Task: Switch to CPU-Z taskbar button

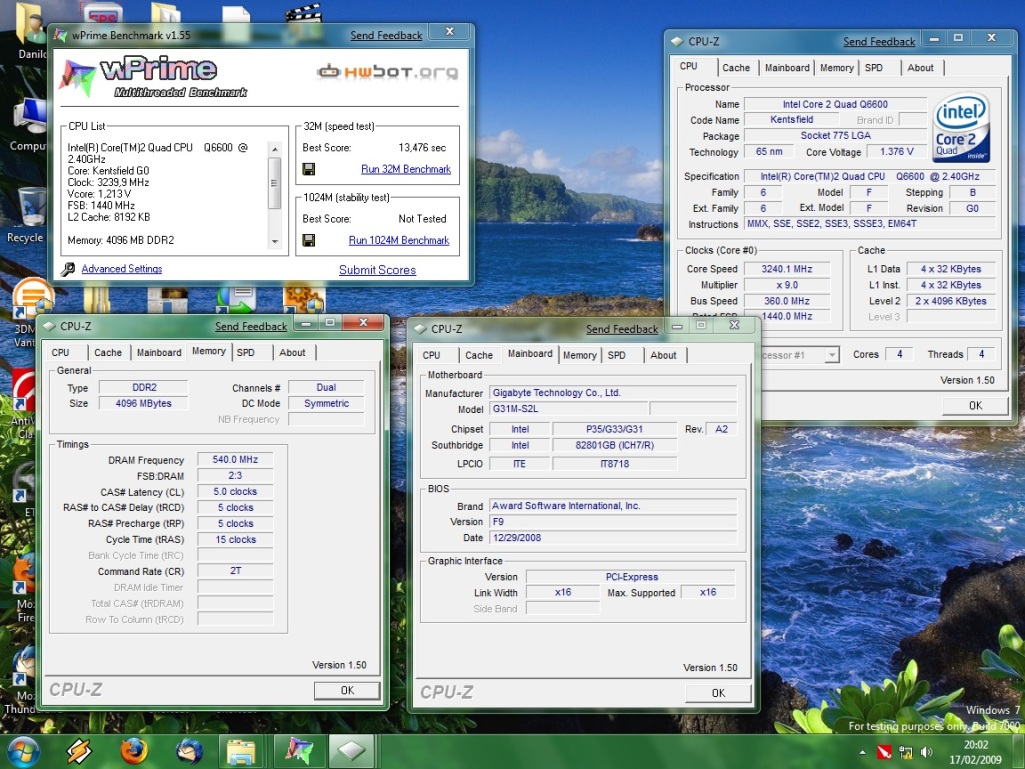Action: click(x=352, y=751)
